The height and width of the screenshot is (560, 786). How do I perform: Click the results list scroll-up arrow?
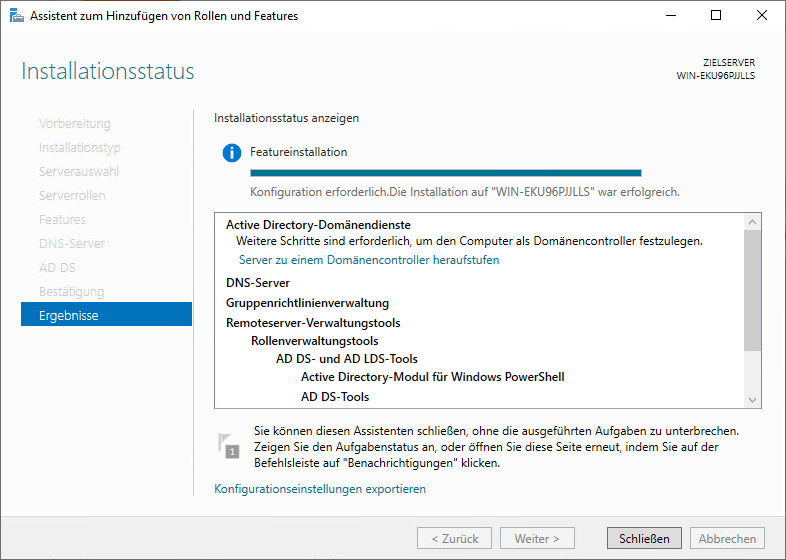[752, 222]
